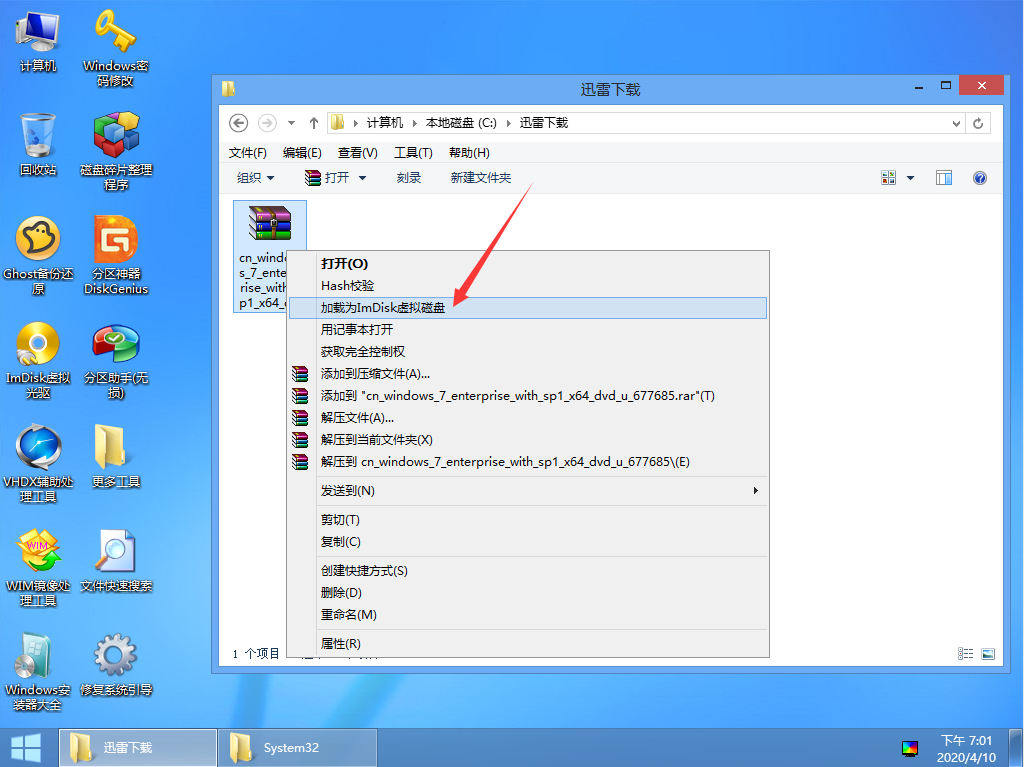This screenshot has width=1024, height=767.
Task: Click the 新建文件夹 button
Action: pyautogui.click(x=481, y=178)
